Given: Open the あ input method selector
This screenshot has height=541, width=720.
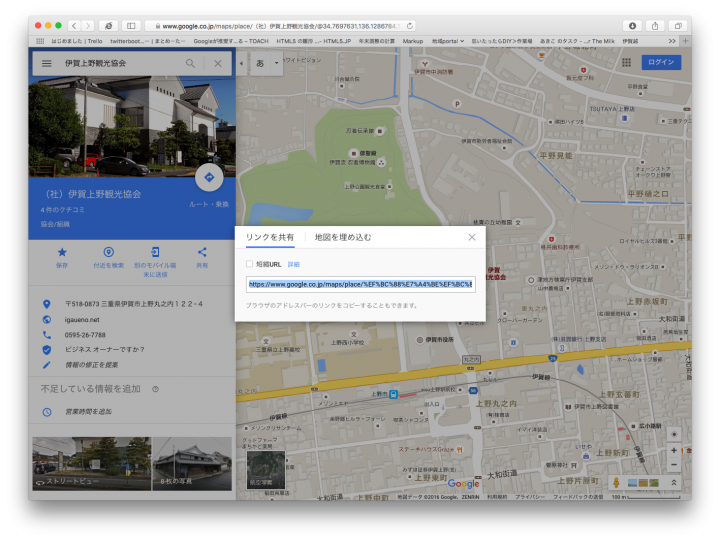Looking at the screenshot, I should (x=260, y=63).
